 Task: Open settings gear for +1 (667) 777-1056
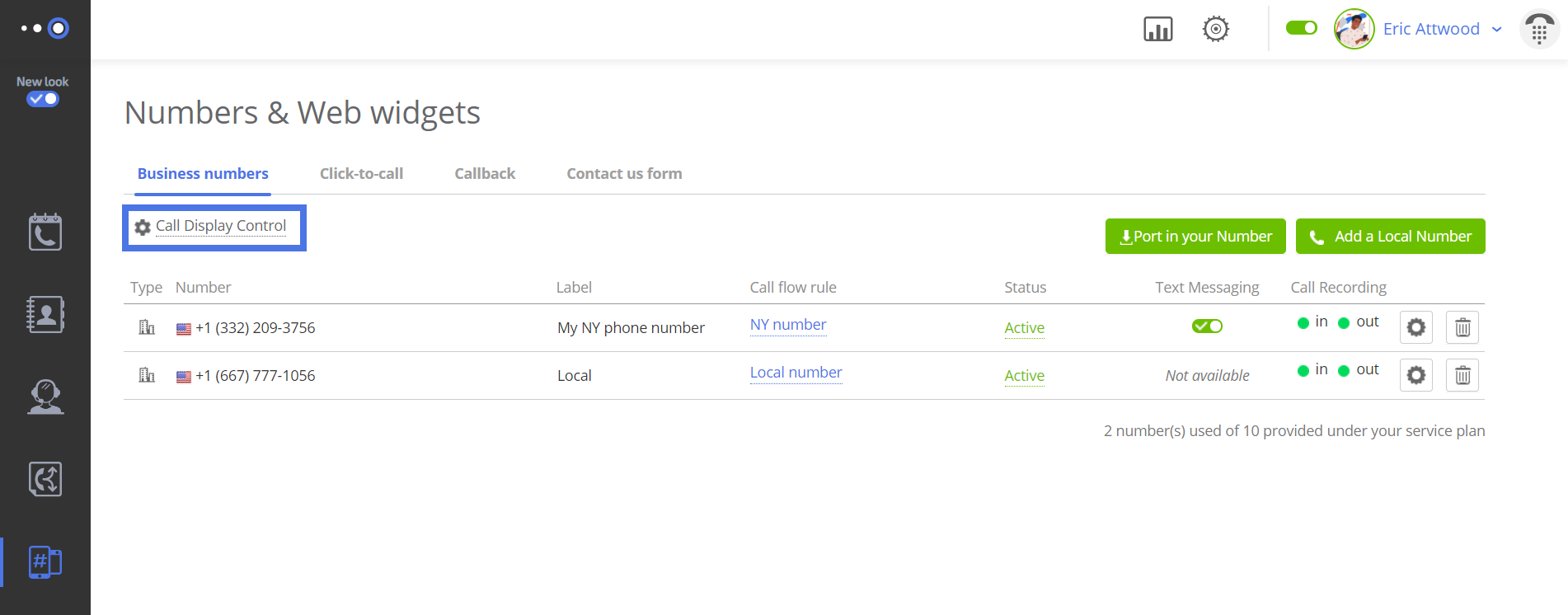[x=1415, y=375]
